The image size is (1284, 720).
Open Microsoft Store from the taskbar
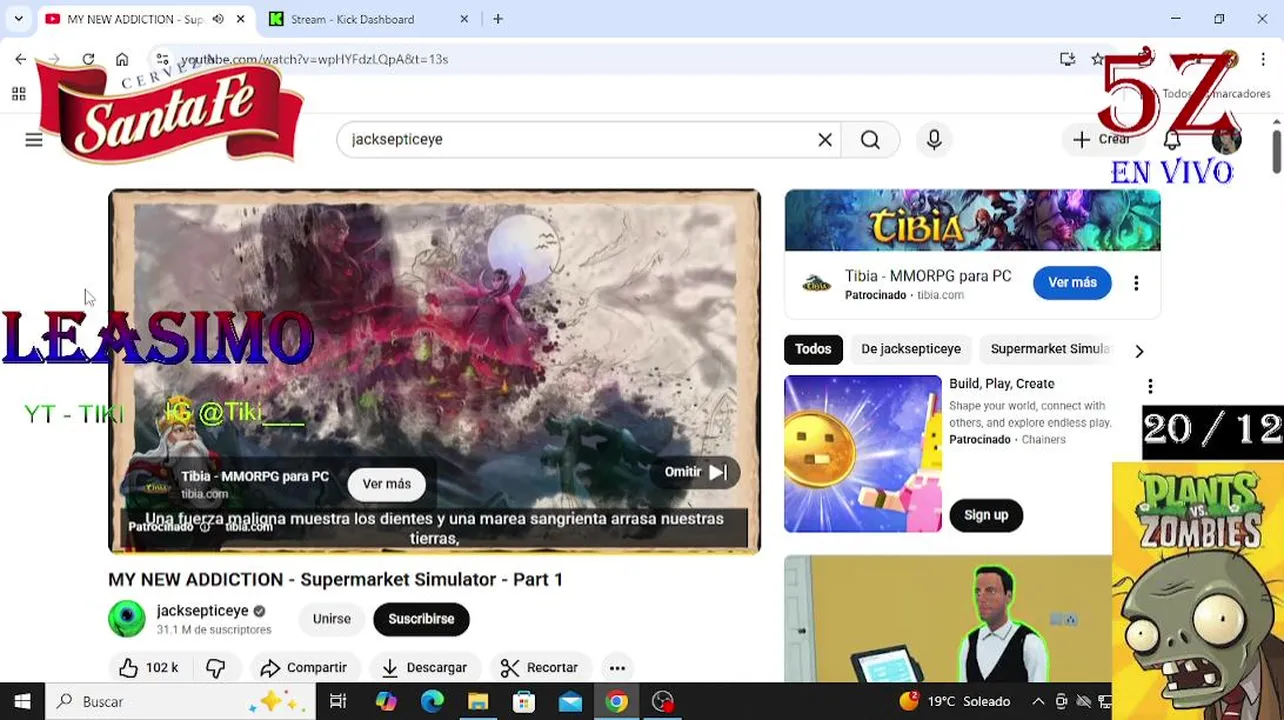point(524,702)
